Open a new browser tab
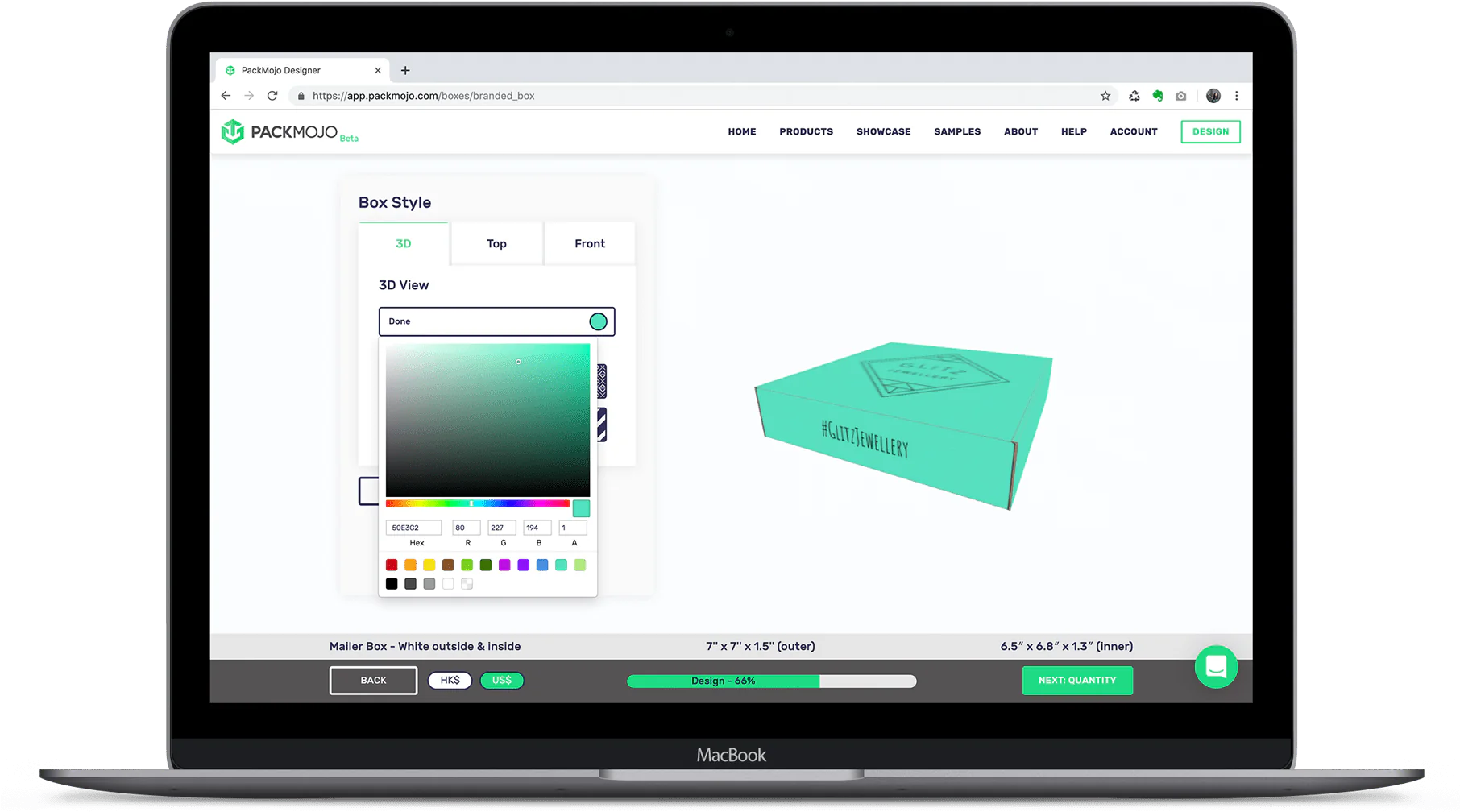The height and width of the screenshot is (812, 1460). [405, 70]
